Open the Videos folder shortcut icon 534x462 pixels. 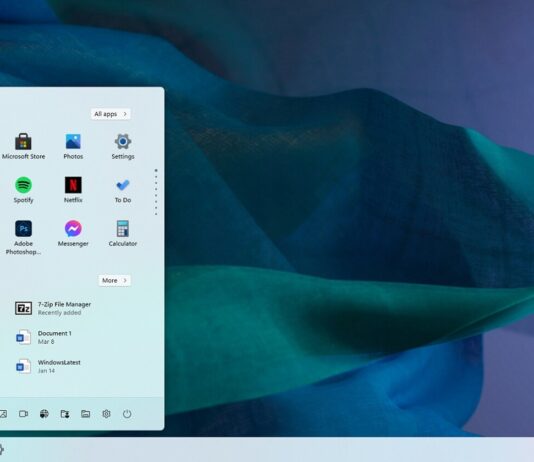(x=23, y=414)
